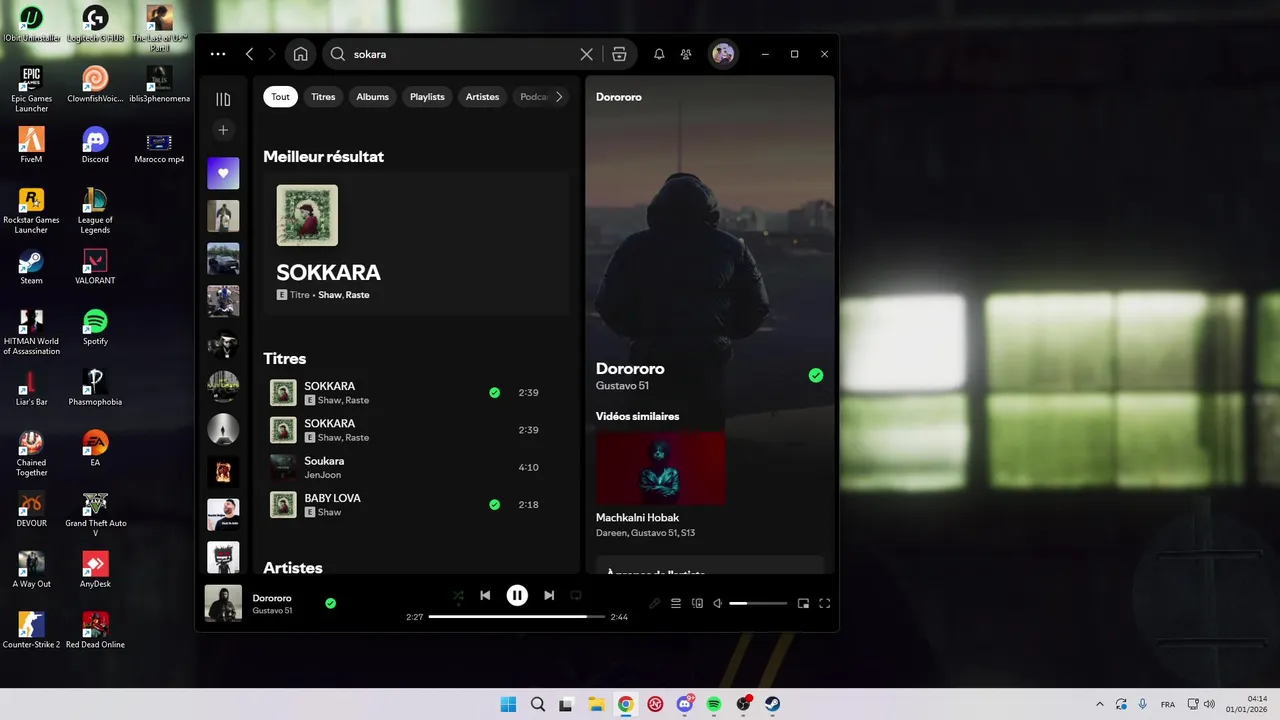This screenshot has width=1280, height=720.
Task: Open the play queue icon
Action: [x=676, y=603]
